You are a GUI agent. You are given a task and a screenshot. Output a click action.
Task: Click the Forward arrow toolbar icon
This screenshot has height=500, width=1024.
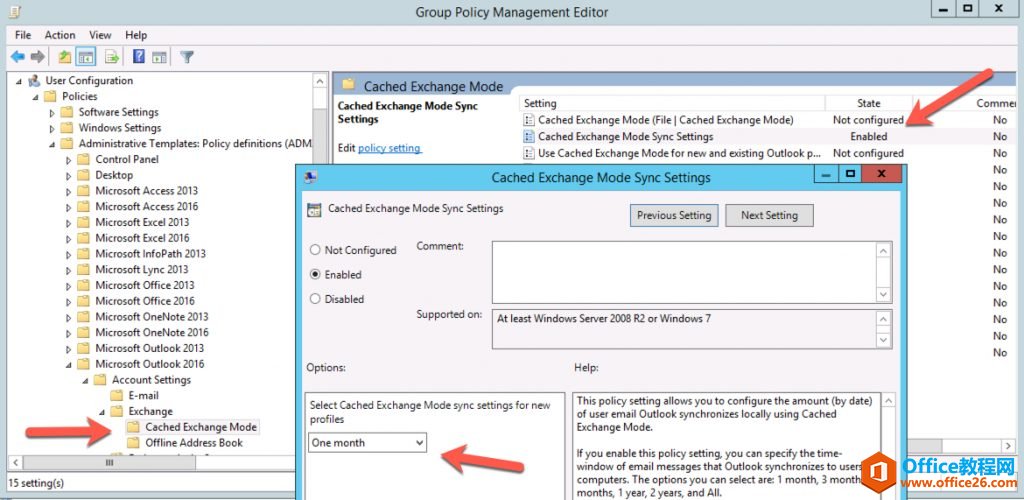point(37,56)
